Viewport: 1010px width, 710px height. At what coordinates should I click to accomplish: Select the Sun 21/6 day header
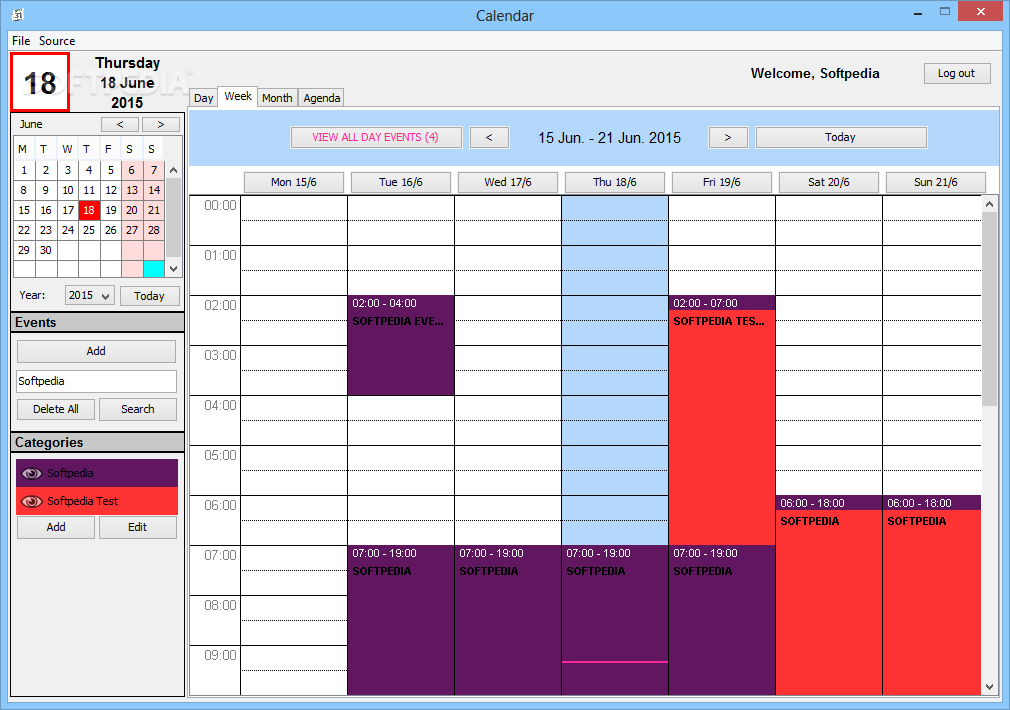coord(935,182)
